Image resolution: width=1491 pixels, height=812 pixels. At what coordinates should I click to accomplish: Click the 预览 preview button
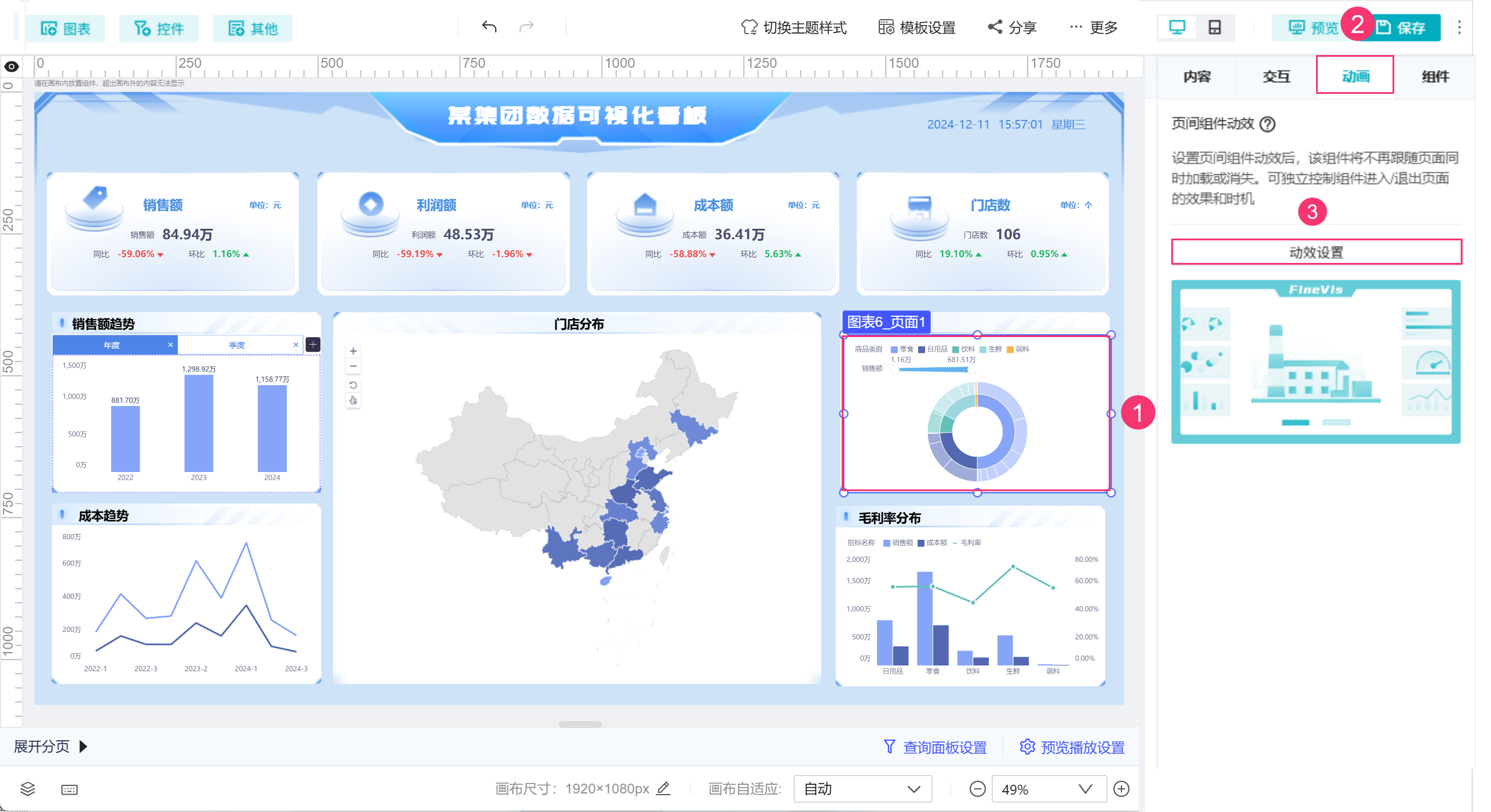pos(1313,28)
